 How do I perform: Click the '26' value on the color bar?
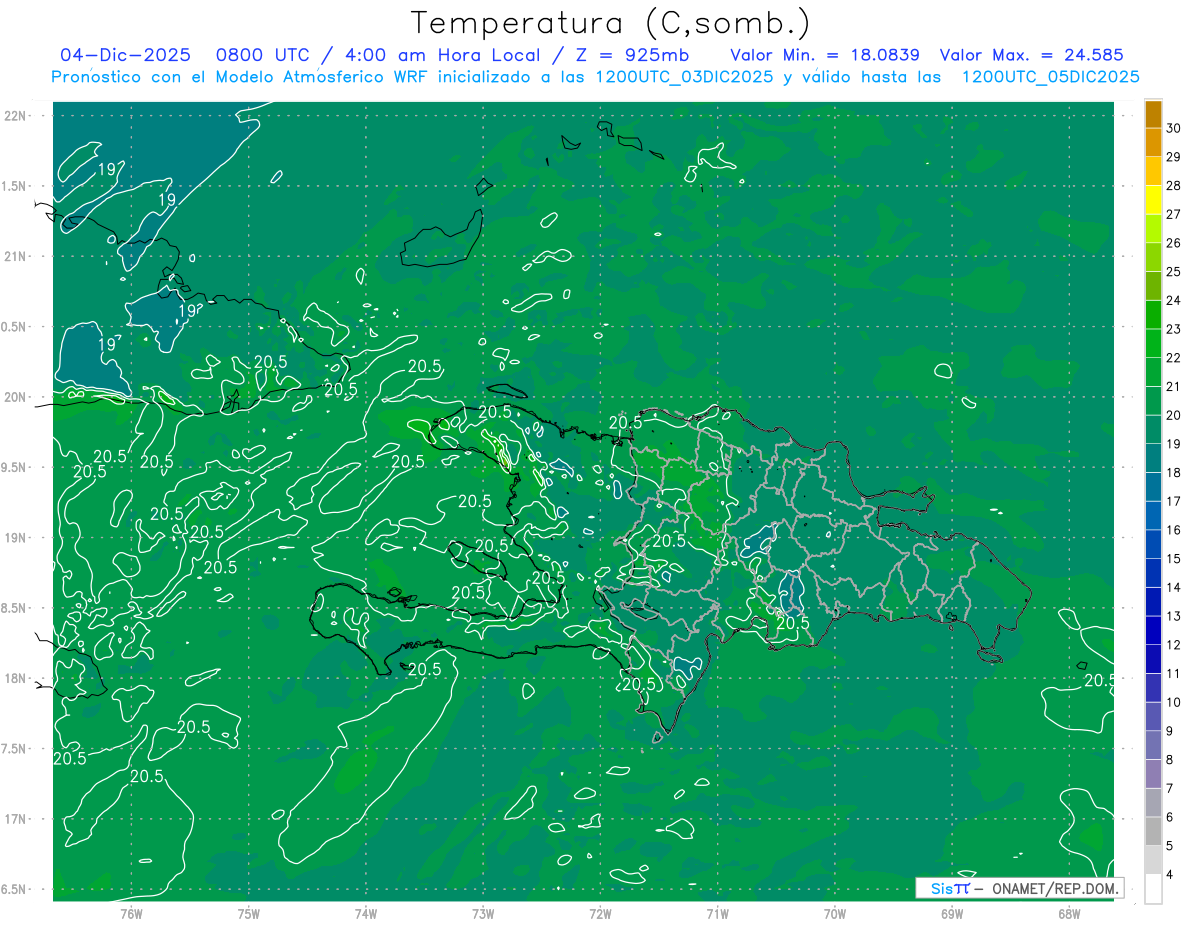[1174, 243]
